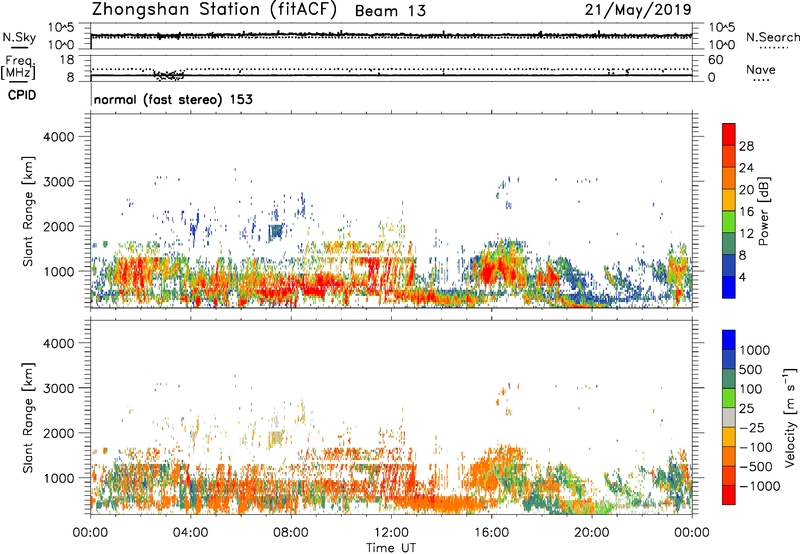
Task: Click the 'Zhongshan Station (fitACF)' title text
Action: [214, 10]
